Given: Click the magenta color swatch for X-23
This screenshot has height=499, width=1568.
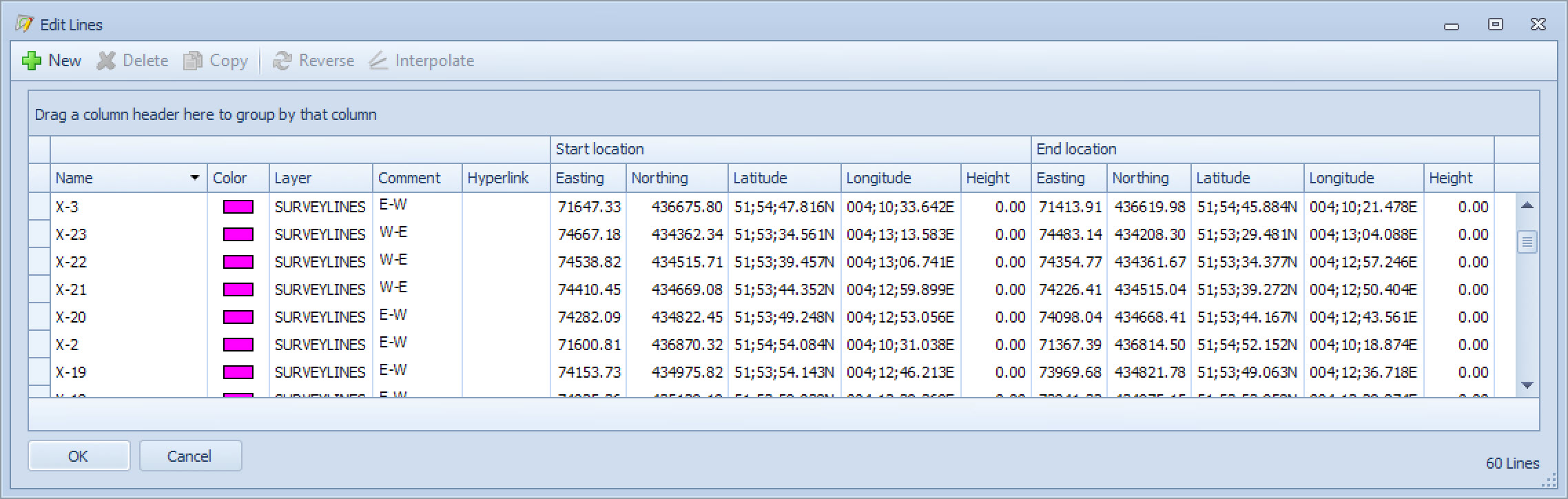Looking at the screenshot, I should 238,234.
